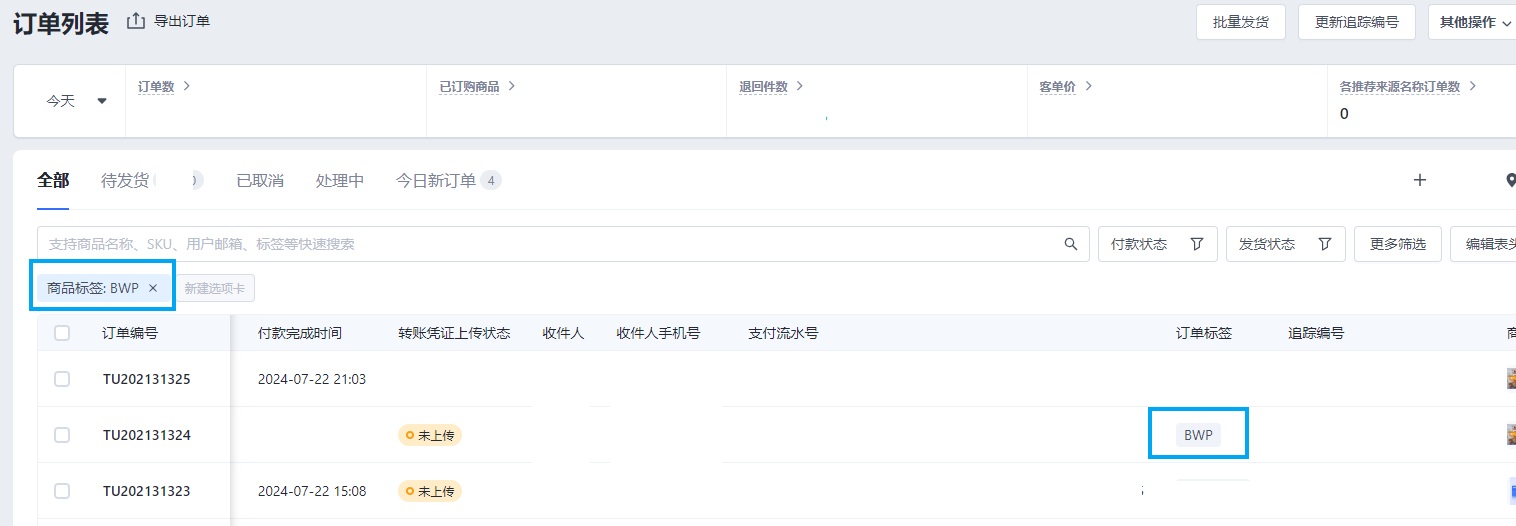The height and width of the screenshot is (526, 1516).
Task: Click the 收件人 column header
Action: tap(563, 333)
